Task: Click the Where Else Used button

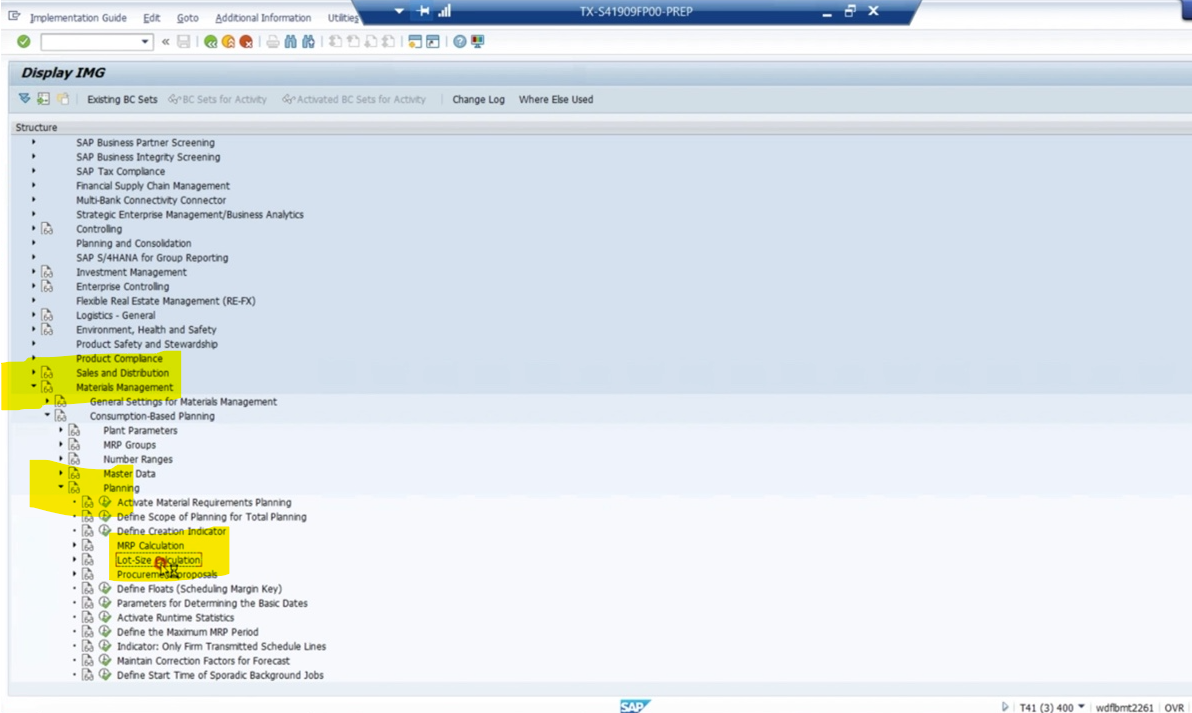Action: coord(556,100)
